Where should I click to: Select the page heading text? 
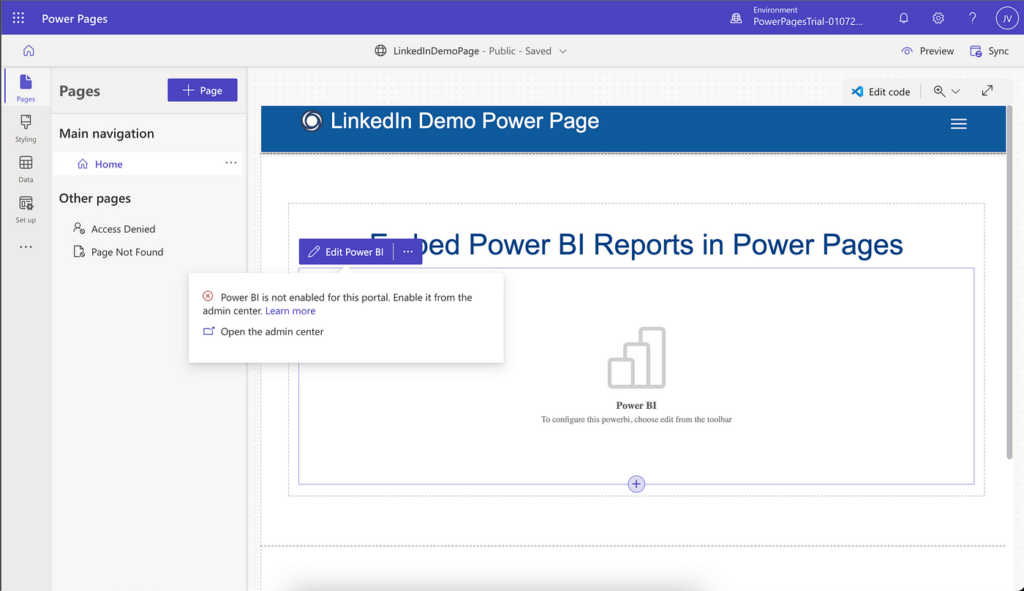pyautogui.click(x=637, y=245)
